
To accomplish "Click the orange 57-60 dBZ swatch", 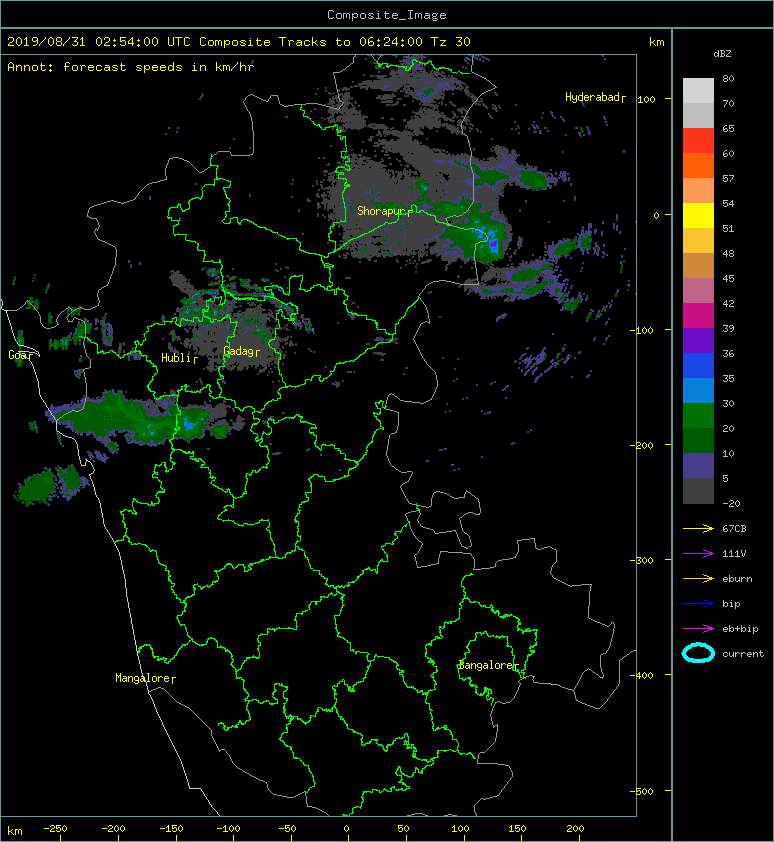I will point(698,166).
